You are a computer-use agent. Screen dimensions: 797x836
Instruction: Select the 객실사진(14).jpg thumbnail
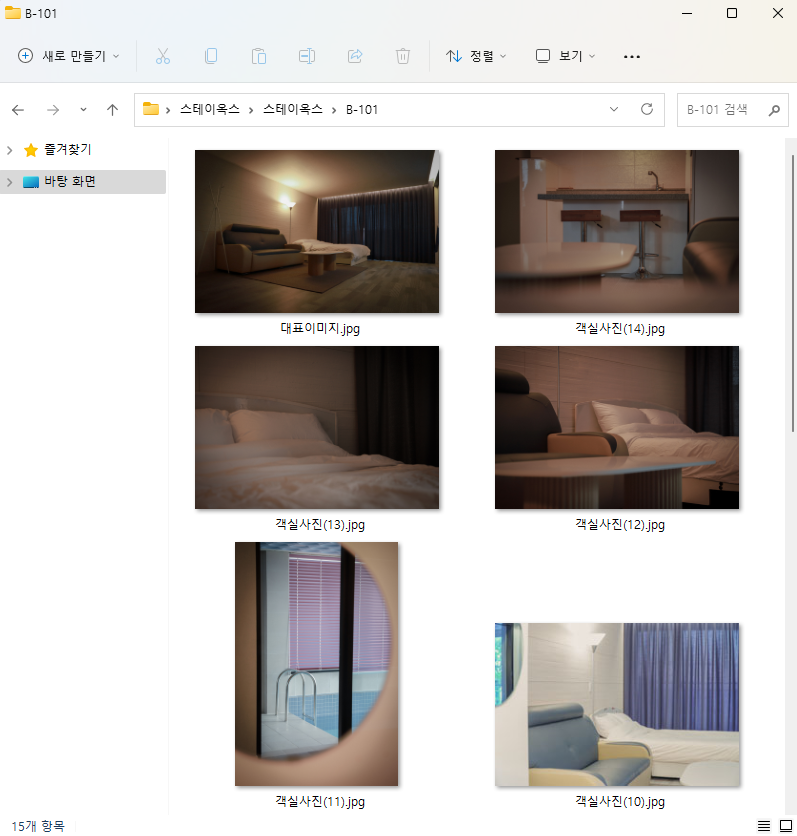click(x=617, y=231)
